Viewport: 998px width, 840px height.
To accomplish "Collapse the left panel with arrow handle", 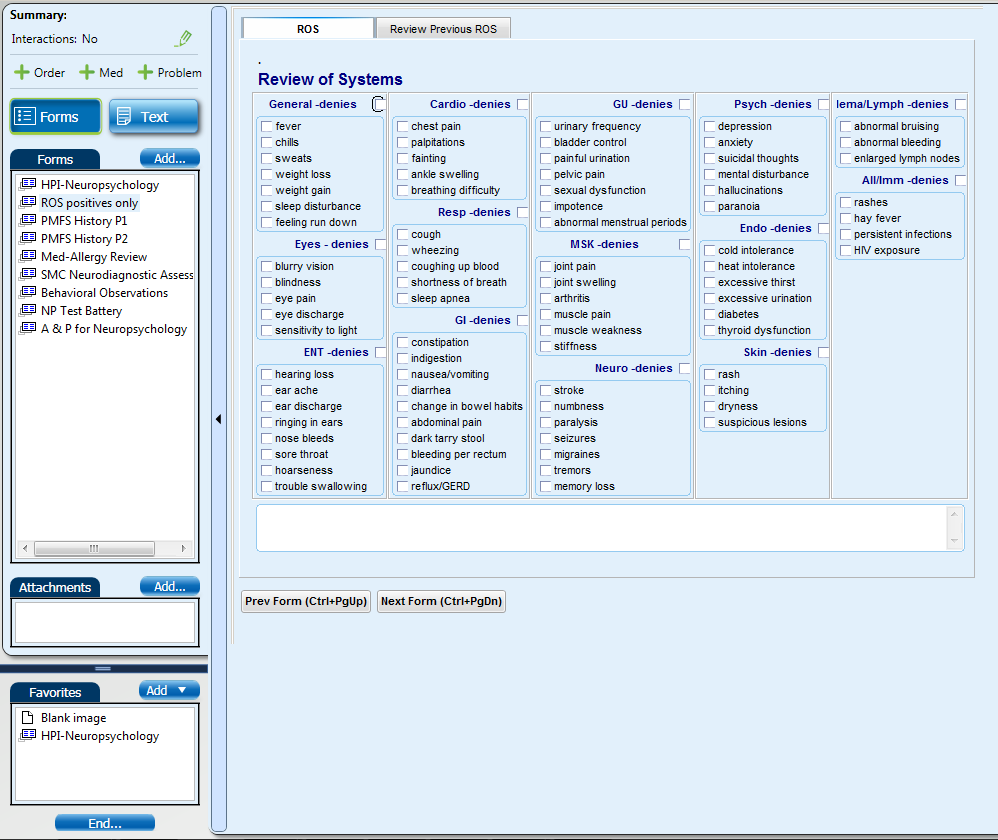I will click(x=218, y=419).
